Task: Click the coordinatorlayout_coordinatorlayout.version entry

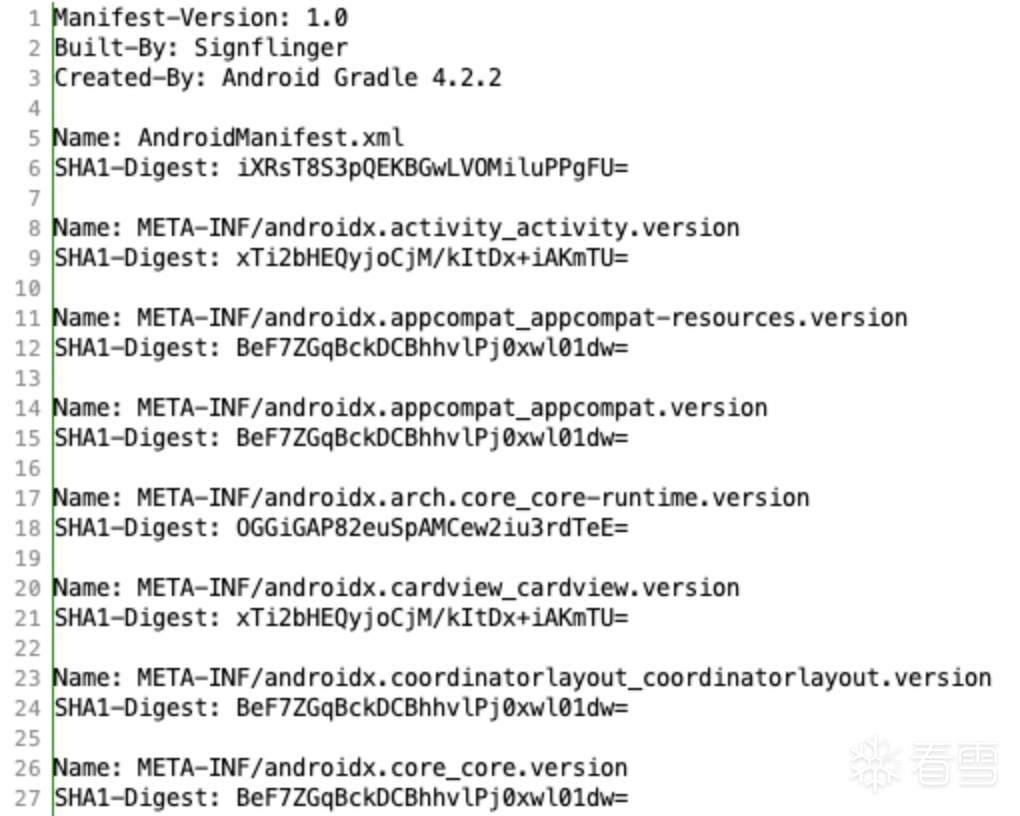Action: point(564,678)
